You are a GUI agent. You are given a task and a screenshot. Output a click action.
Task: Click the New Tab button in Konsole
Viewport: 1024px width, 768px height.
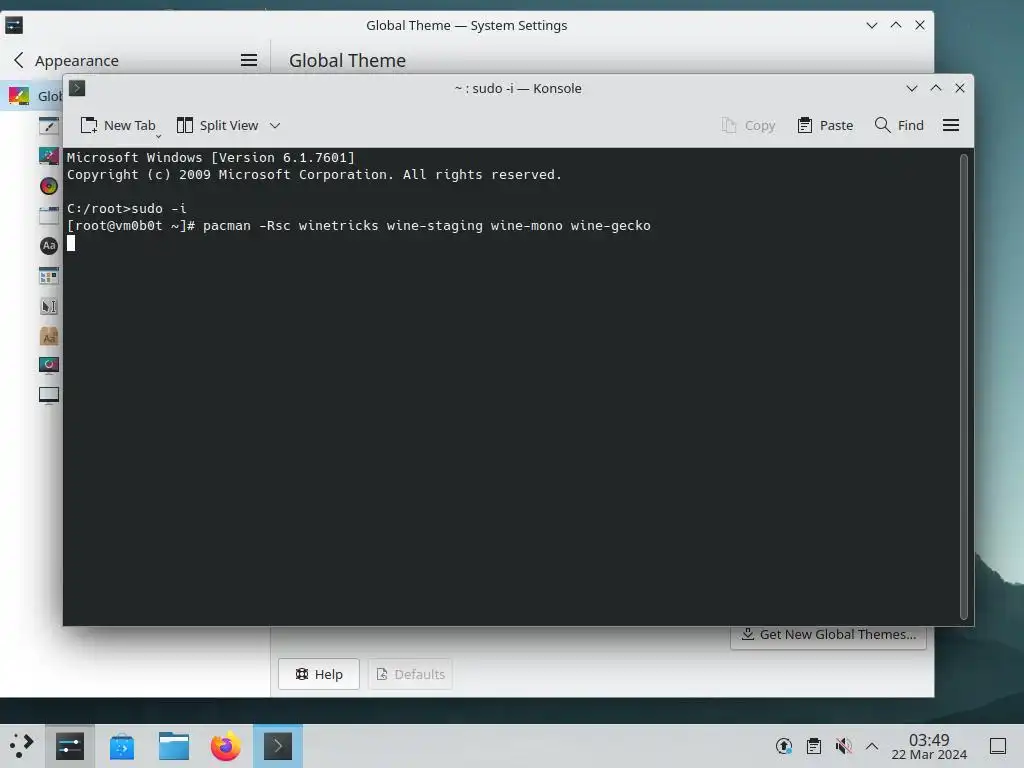118,125
